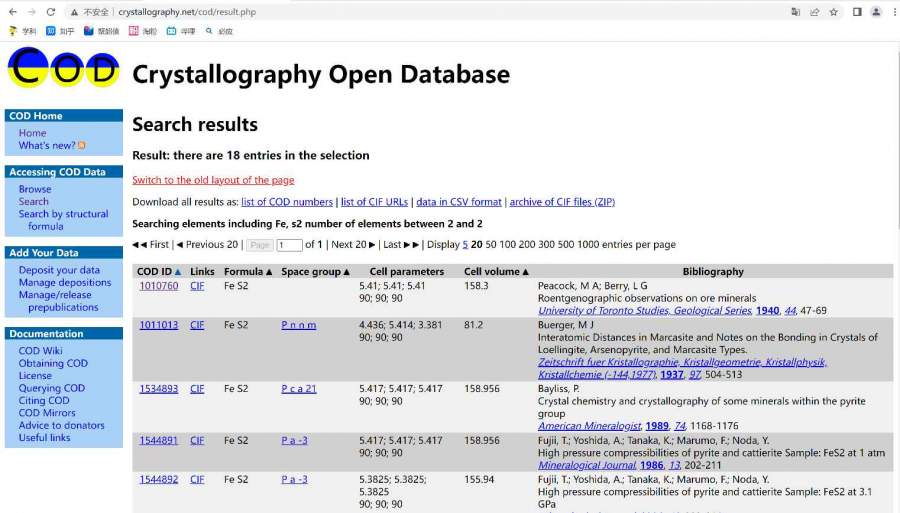
Task: Display 5 entries per page
Action: click(x=465, y=244)
